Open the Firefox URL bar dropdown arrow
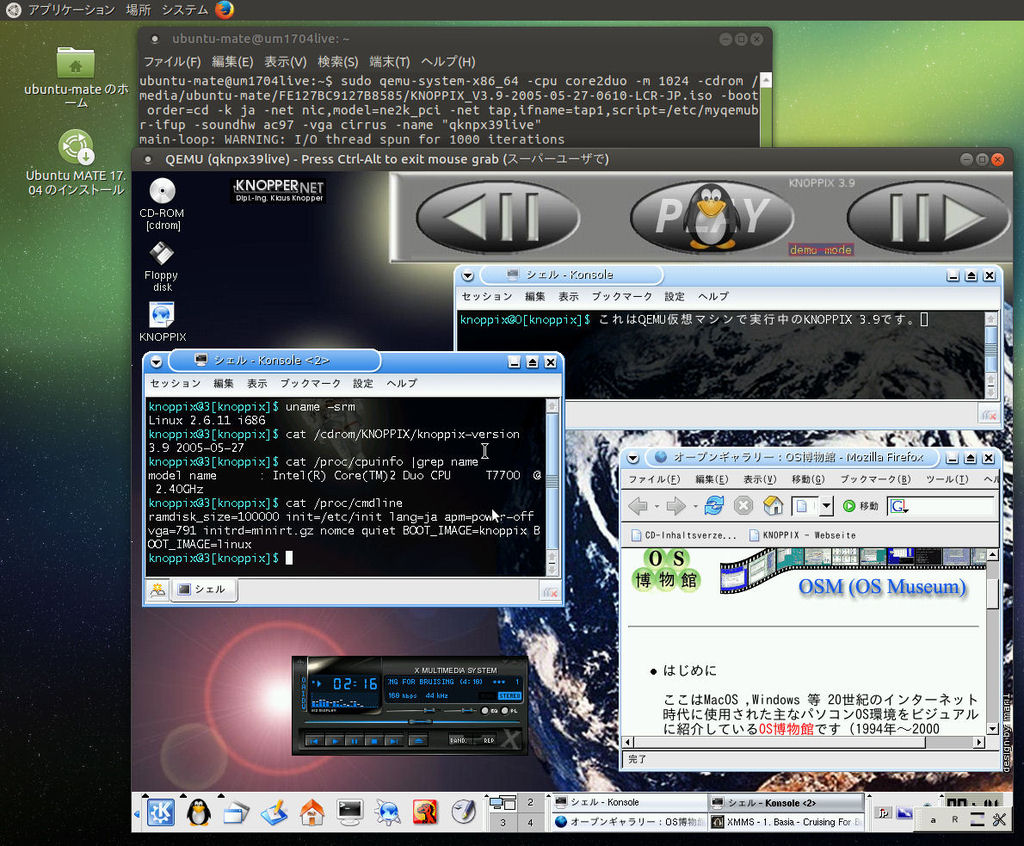 pos(827,506)
